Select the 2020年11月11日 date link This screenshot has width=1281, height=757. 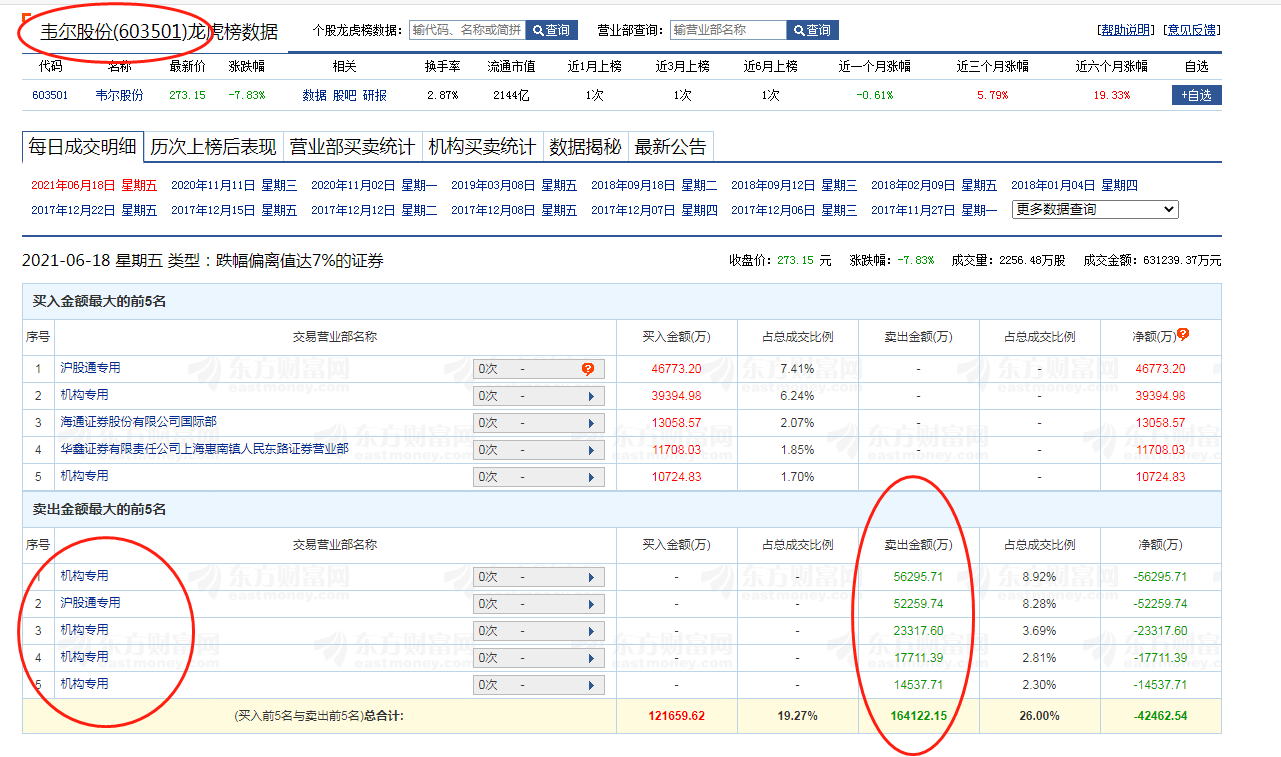tap(213, 185)
